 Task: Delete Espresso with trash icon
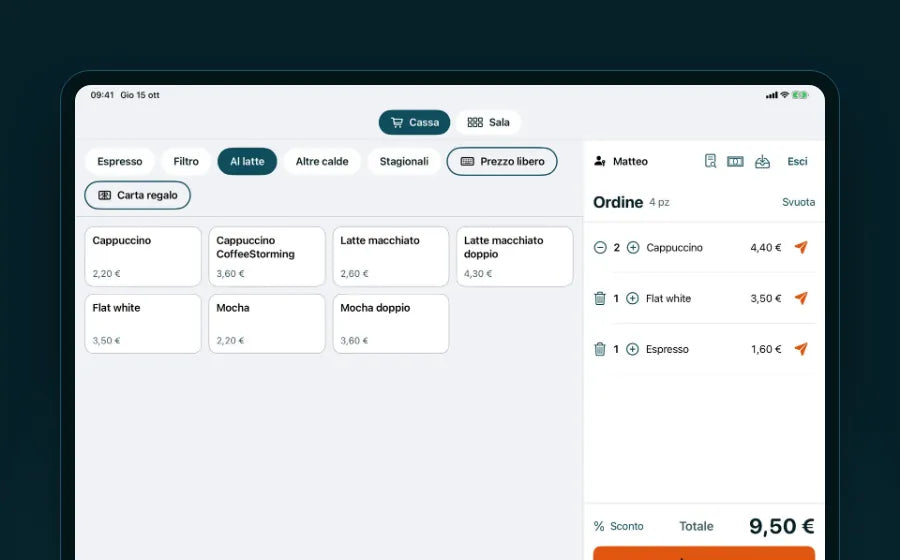600,349
